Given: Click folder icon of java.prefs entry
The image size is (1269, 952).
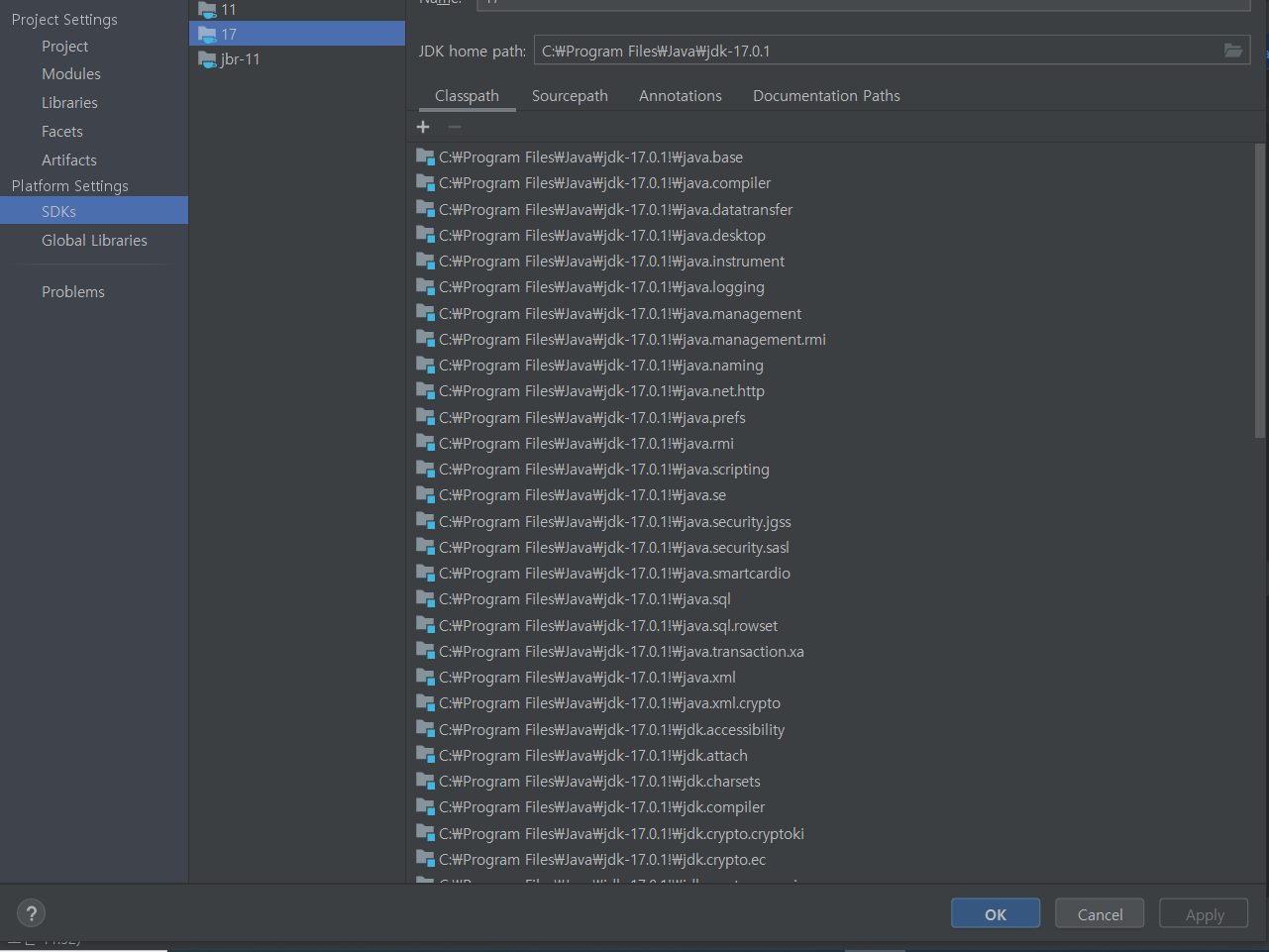Looking at the screenshot, I should pos(426,417).
